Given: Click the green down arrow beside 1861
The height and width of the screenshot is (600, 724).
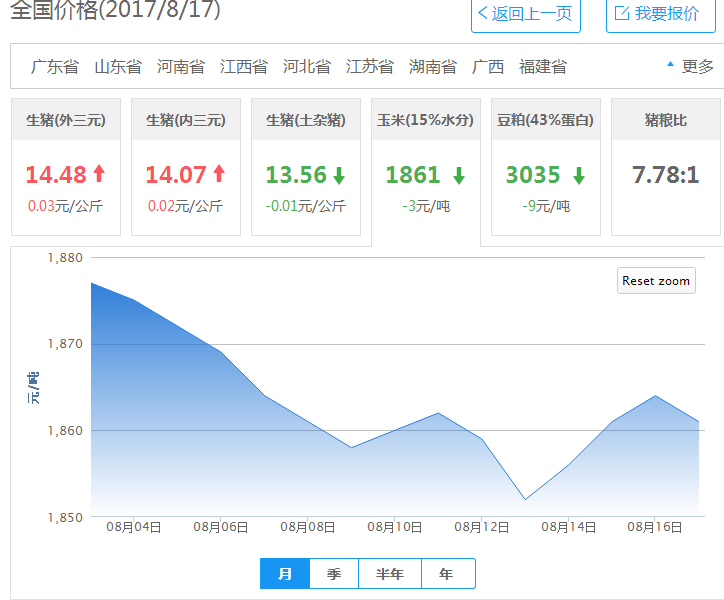Looking at the screenshot, I should [x=459, y=176].
